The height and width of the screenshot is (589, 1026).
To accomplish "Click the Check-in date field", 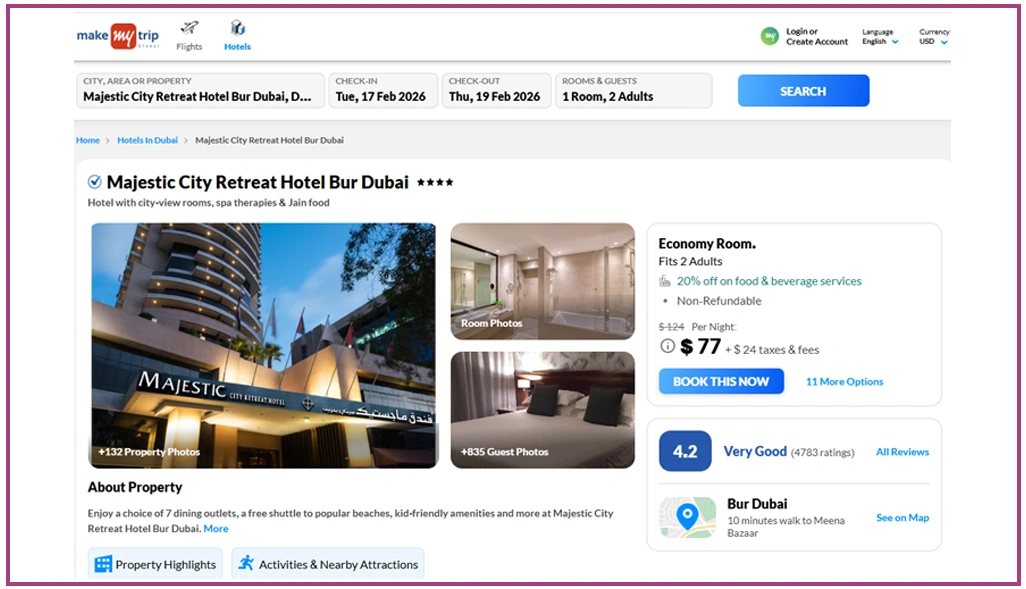I will tap(383, 90).
